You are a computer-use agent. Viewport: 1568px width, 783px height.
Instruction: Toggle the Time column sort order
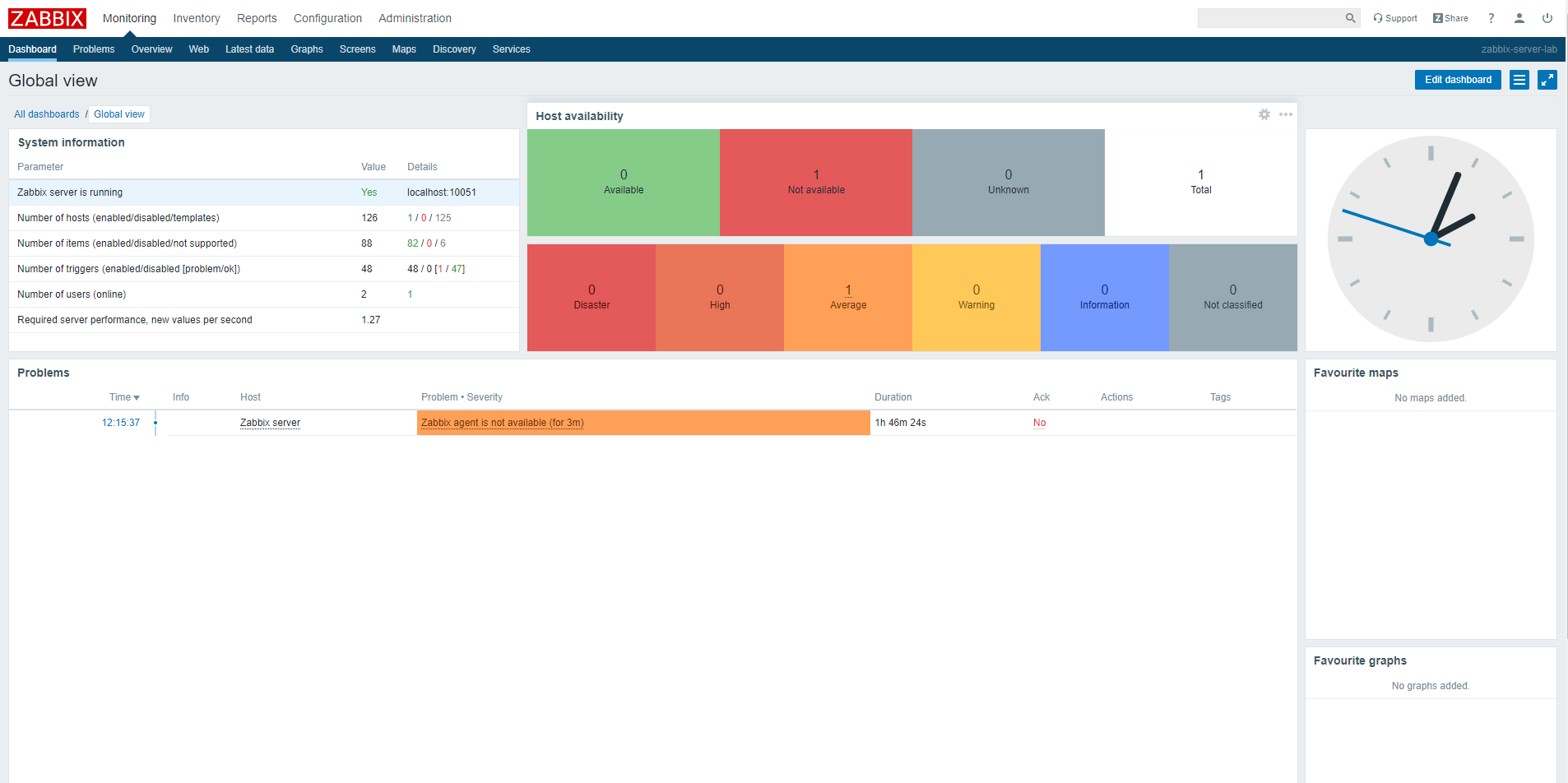123,396
